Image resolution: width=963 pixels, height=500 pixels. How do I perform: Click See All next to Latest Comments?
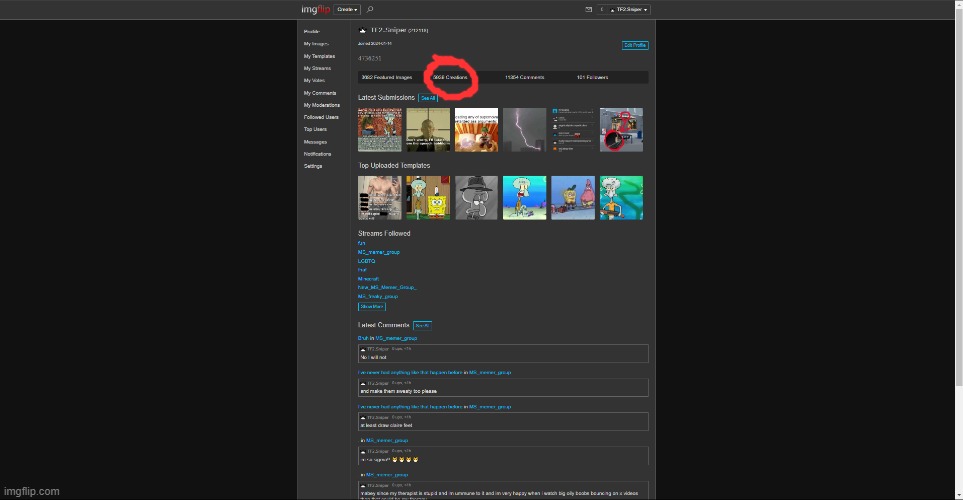pyautogui.click(x=422, y=326)
